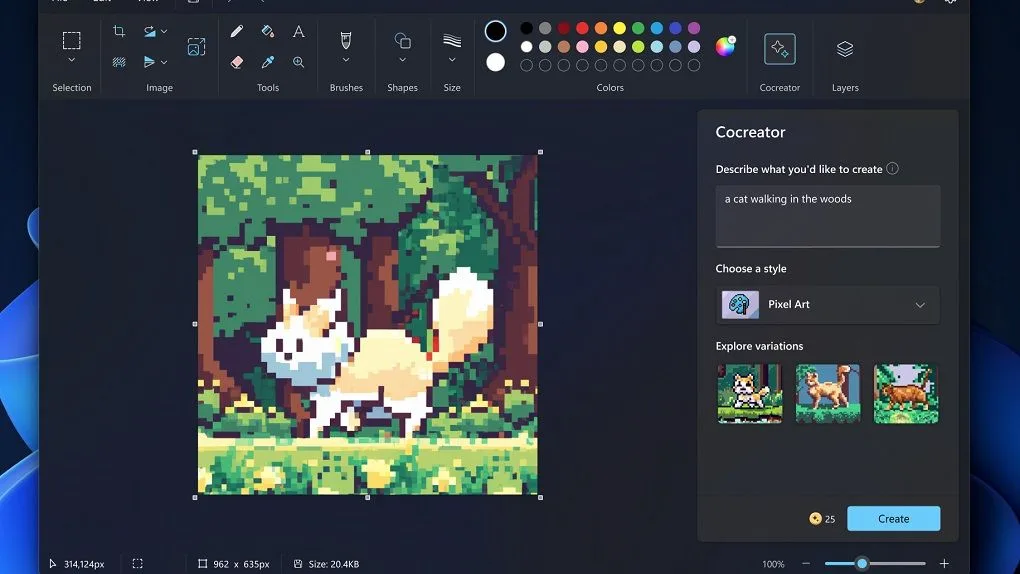
Task: Pick the pink swatch in second row
Action: 582,47
